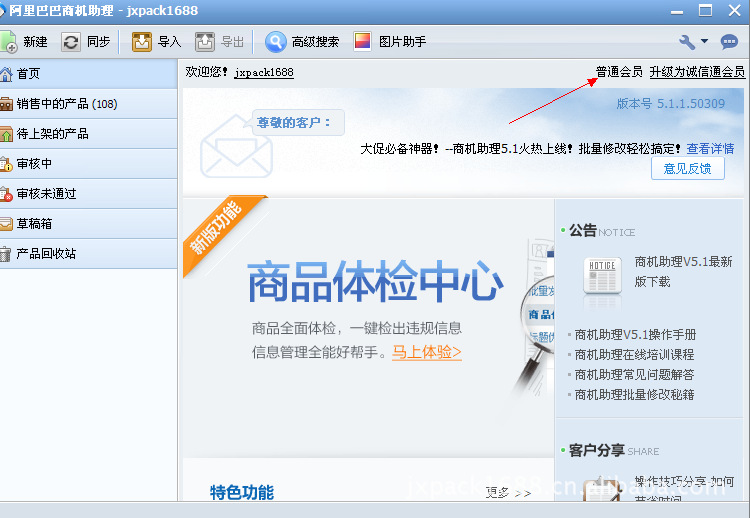Click the 公告 NOTICE heading
750x518 pixels.
602,231
